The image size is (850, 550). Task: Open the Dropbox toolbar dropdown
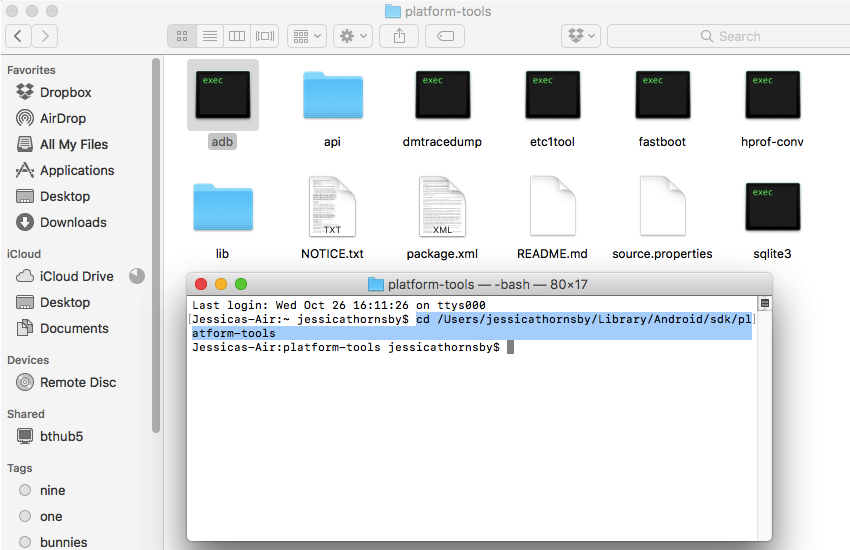581,36
